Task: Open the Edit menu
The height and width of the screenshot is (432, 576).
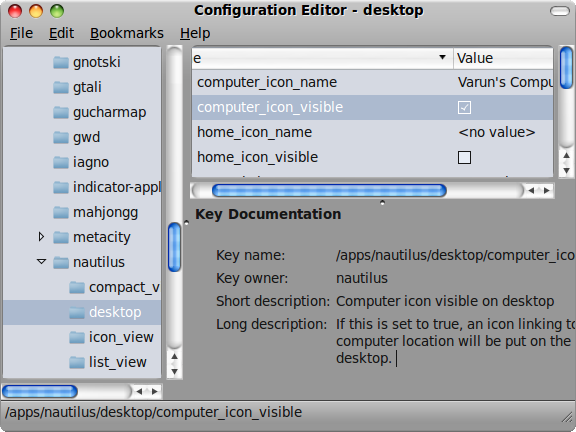Action: (61, 33)
